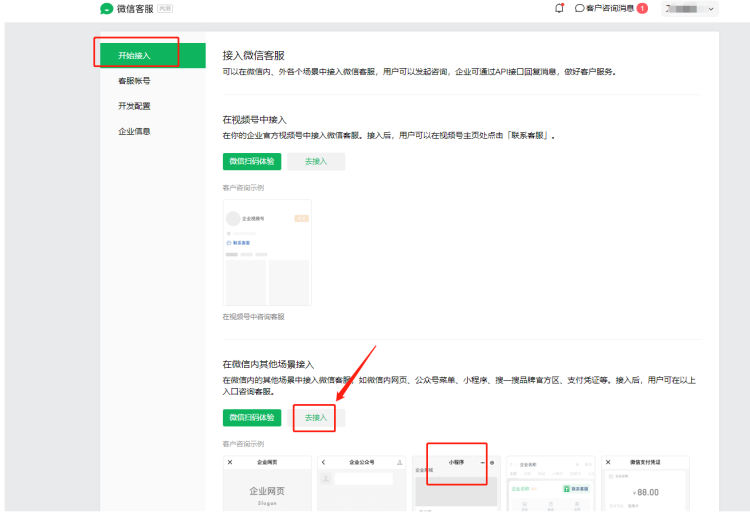Click the back chevron in the 企业公众号 preview
Image resolution: width=750 pixels, height=517 pixels.
pos(323,462)
